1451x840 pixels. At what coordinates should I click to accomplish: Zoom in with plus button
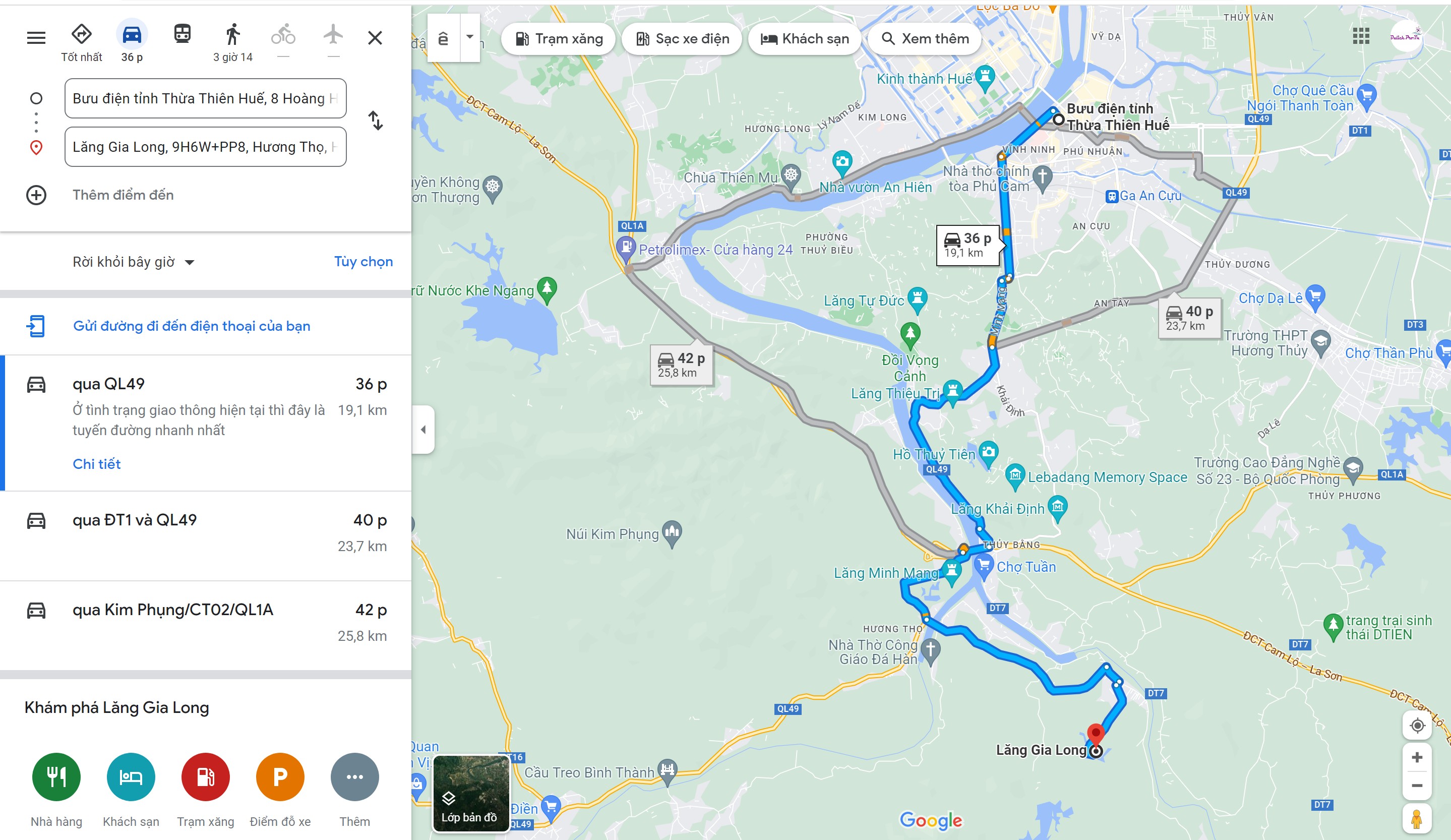click(x=1417, y=758)
